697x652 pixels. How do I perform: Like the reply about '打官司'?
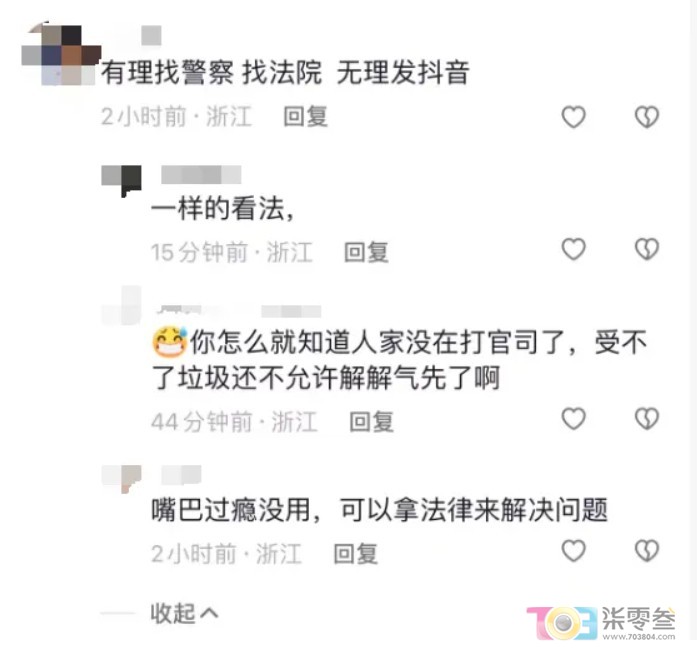click(573, 419)
